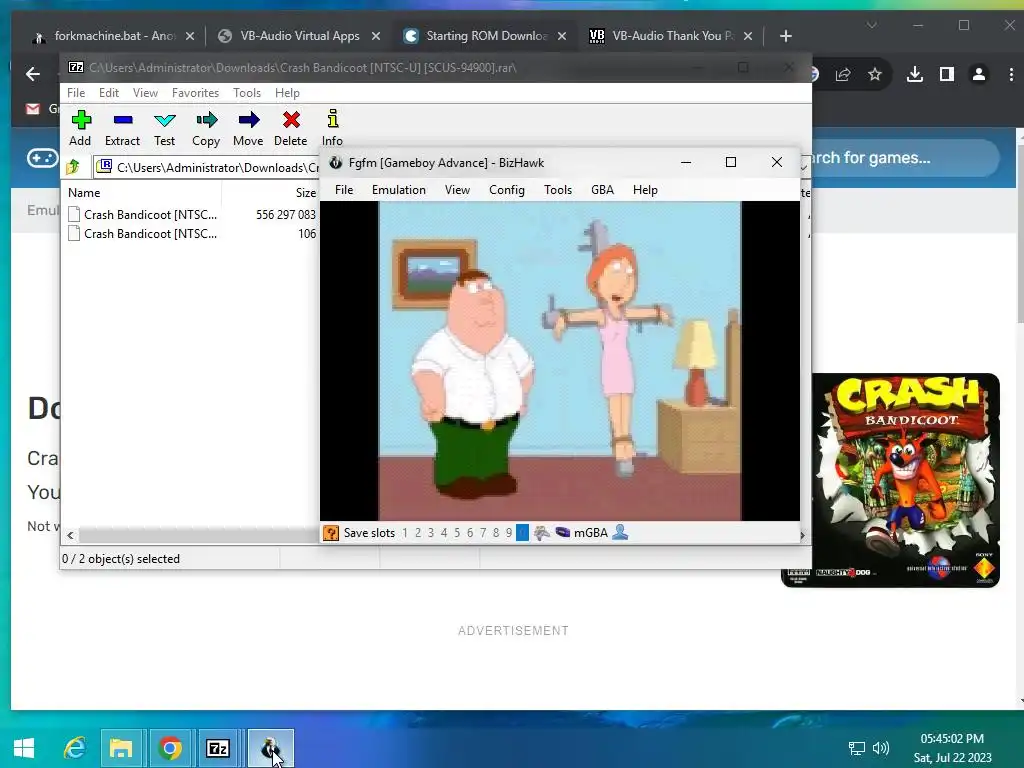Viewport: 1024px width, 768px height.
Task: Click the controller icon in BizHawk status bar
Action: (x=541, y=533)
